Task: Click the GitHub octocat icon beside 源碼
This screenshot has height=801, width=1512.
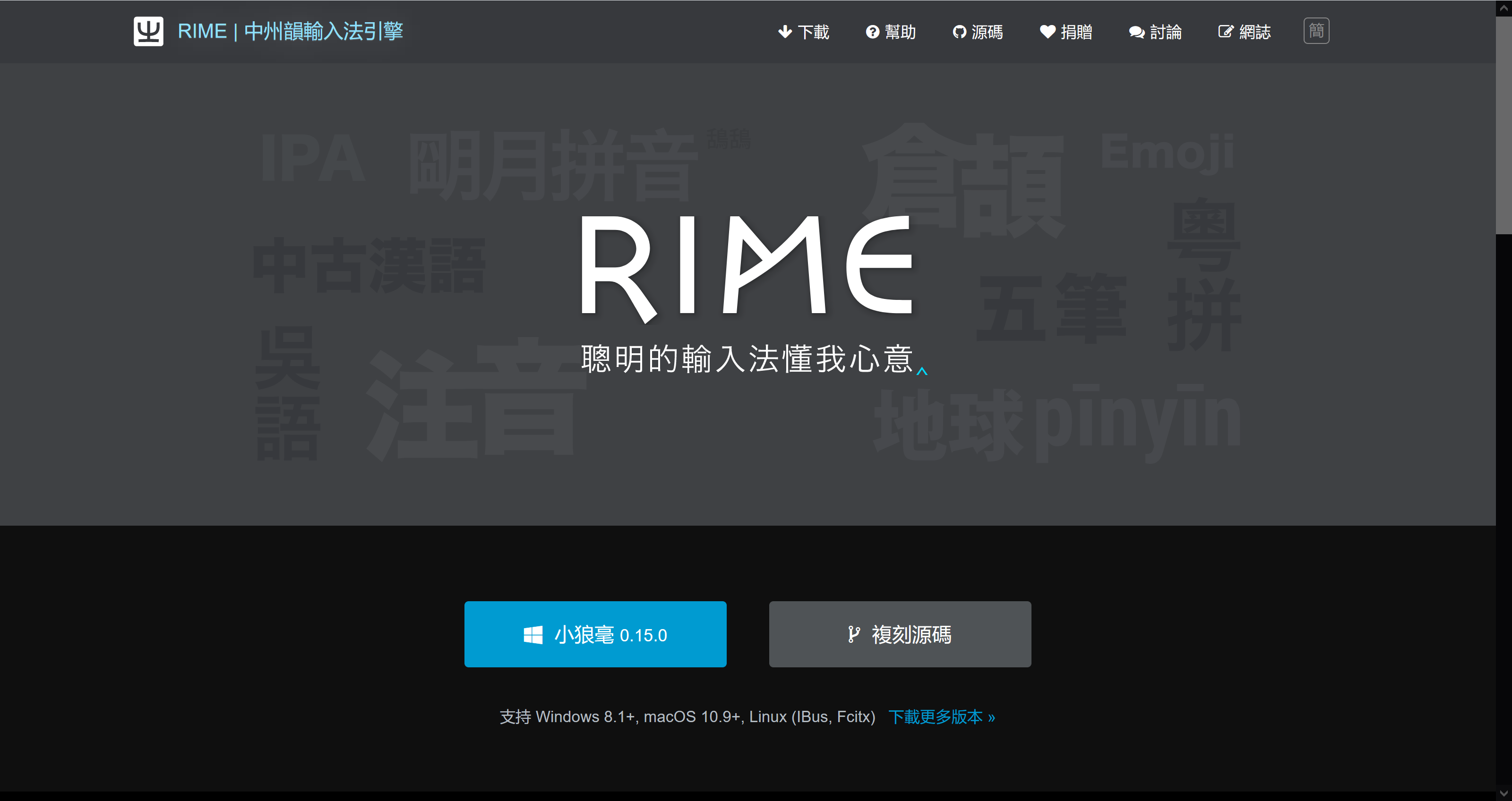Action: point(959,32)
